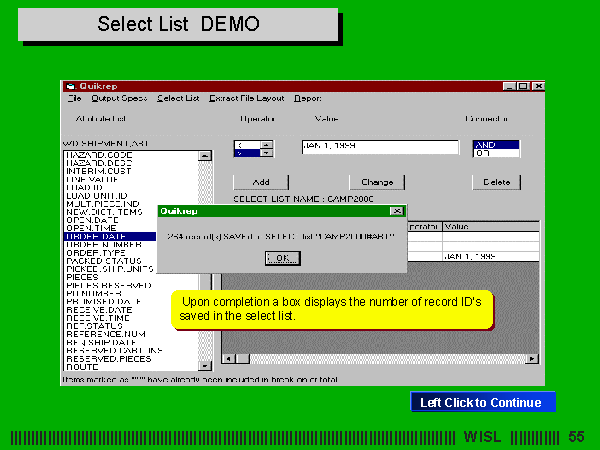Select the AND connector option
Viewport: 600px width, 450px height.
(496, 144)
